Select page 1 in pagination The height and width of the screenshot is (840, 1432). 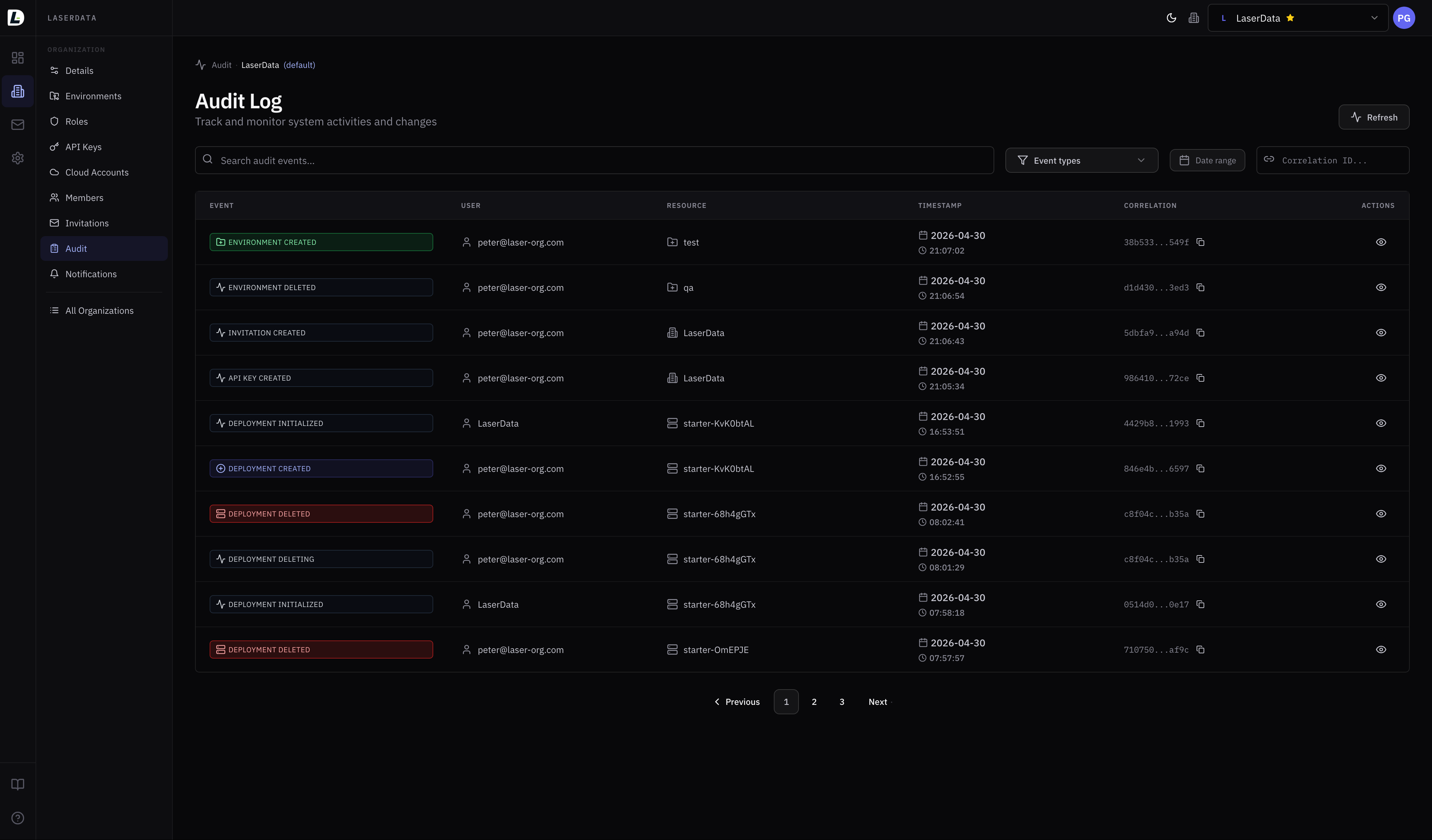786,702
